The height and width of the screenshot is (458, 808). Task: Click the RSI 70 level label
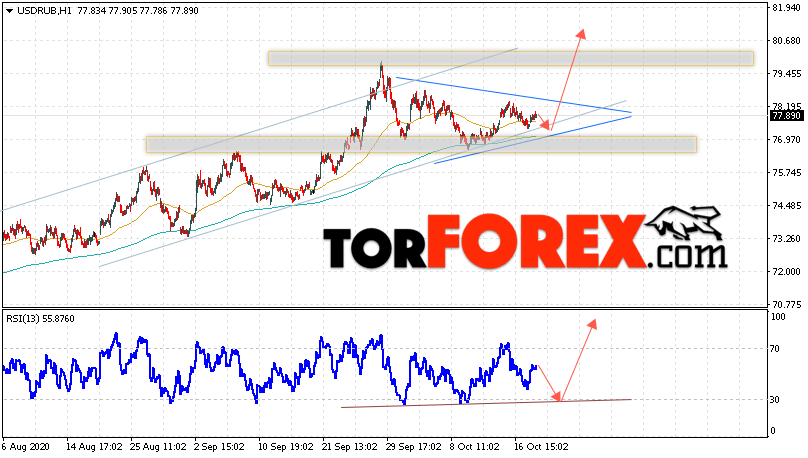[774, 349]
